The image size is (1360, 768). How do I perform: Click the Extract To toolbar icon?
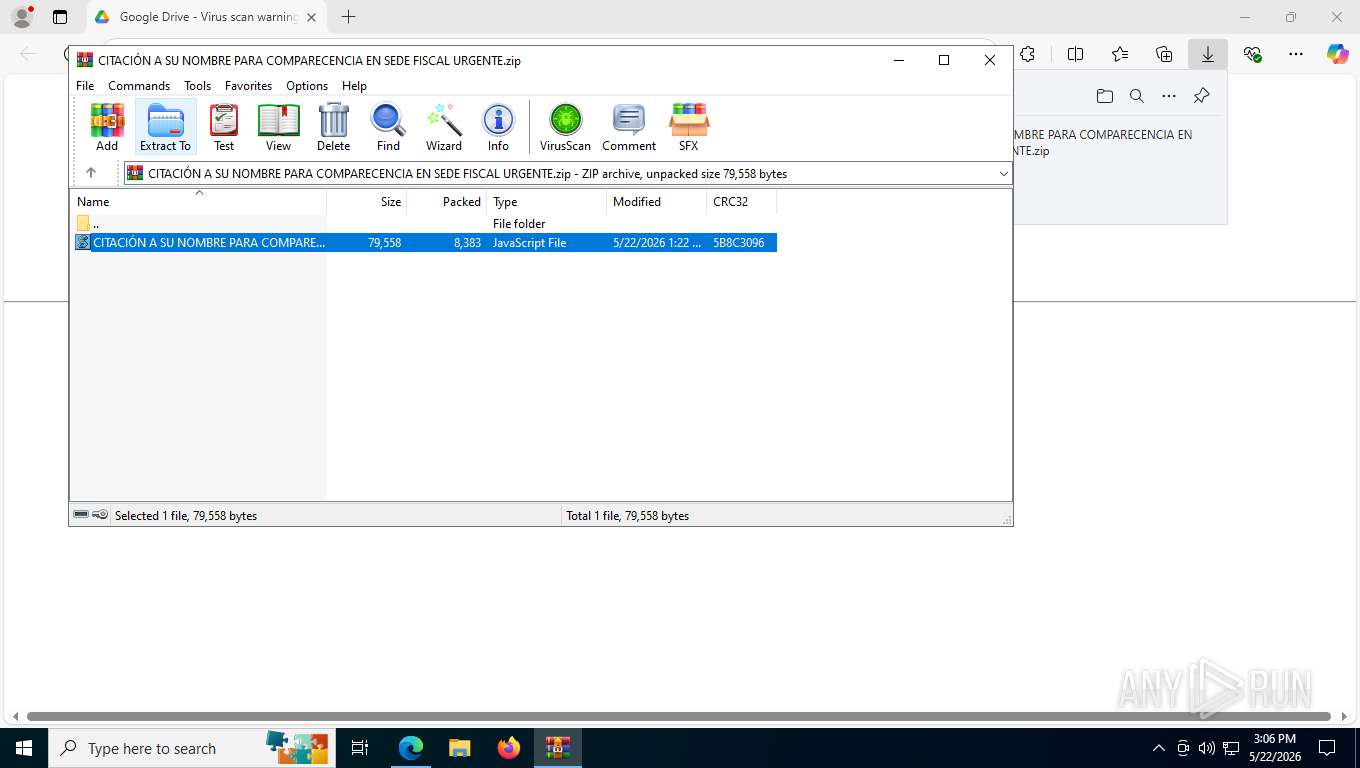tap(165, 127)
